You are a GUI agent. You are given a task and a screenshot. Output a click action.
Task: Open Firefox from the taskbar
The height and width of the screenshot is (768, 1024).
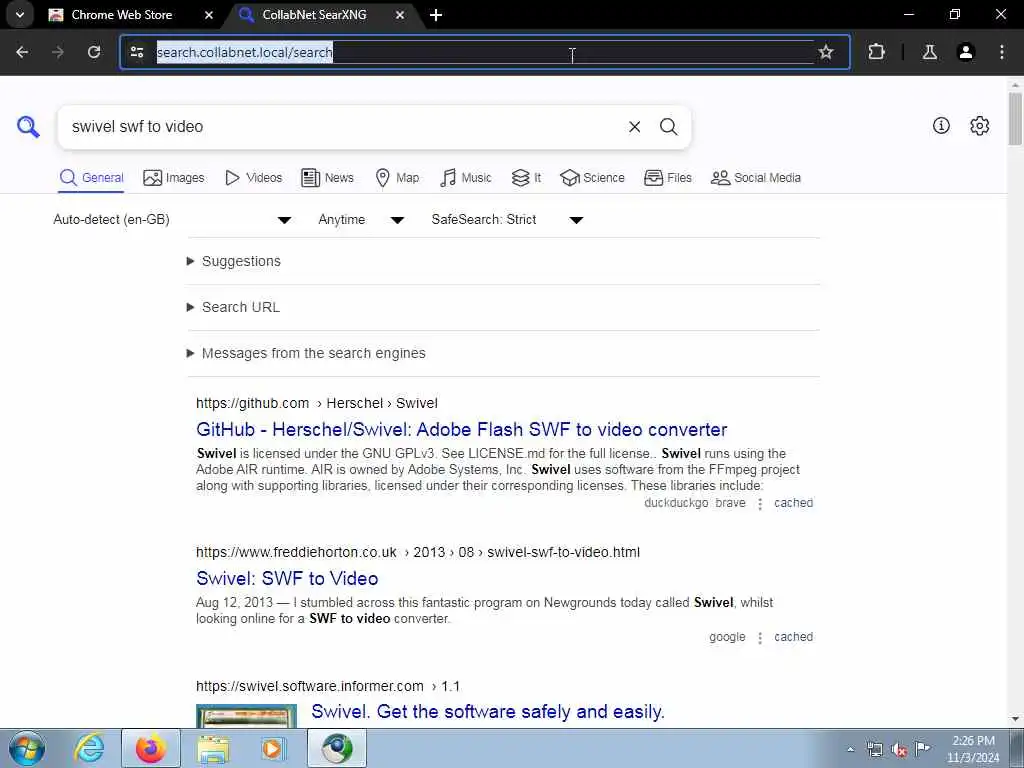151,748
